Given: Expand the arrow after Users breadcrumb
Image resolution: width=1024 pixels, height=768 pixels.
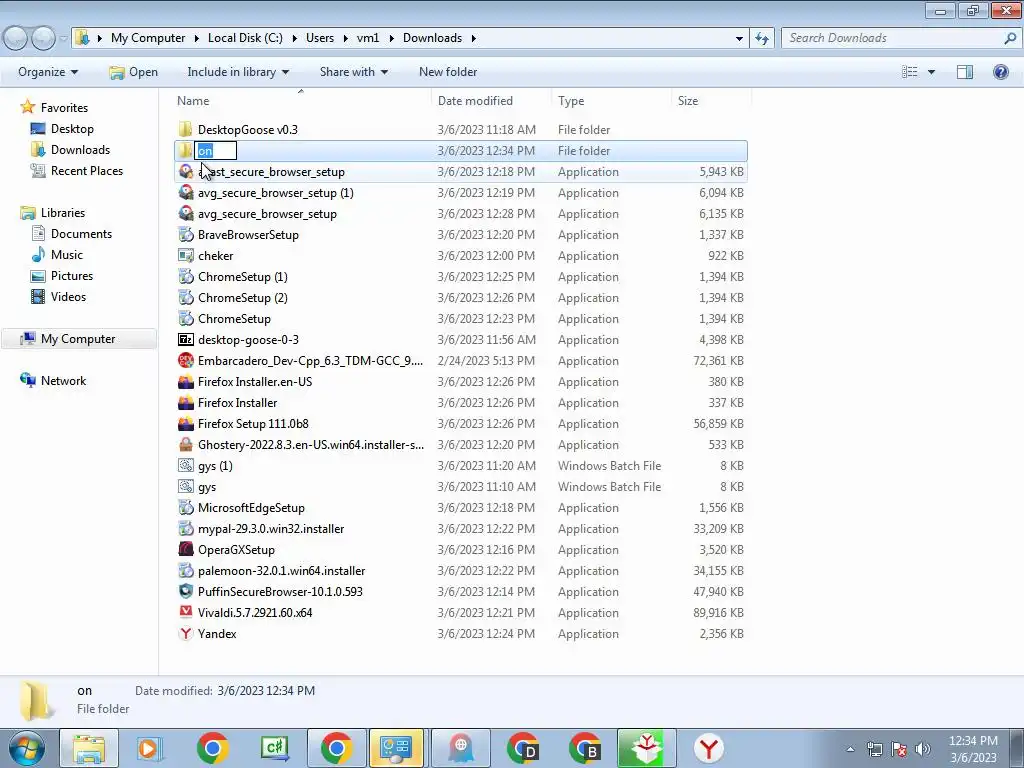Looking at the screenshot, I should click(345, 38).
